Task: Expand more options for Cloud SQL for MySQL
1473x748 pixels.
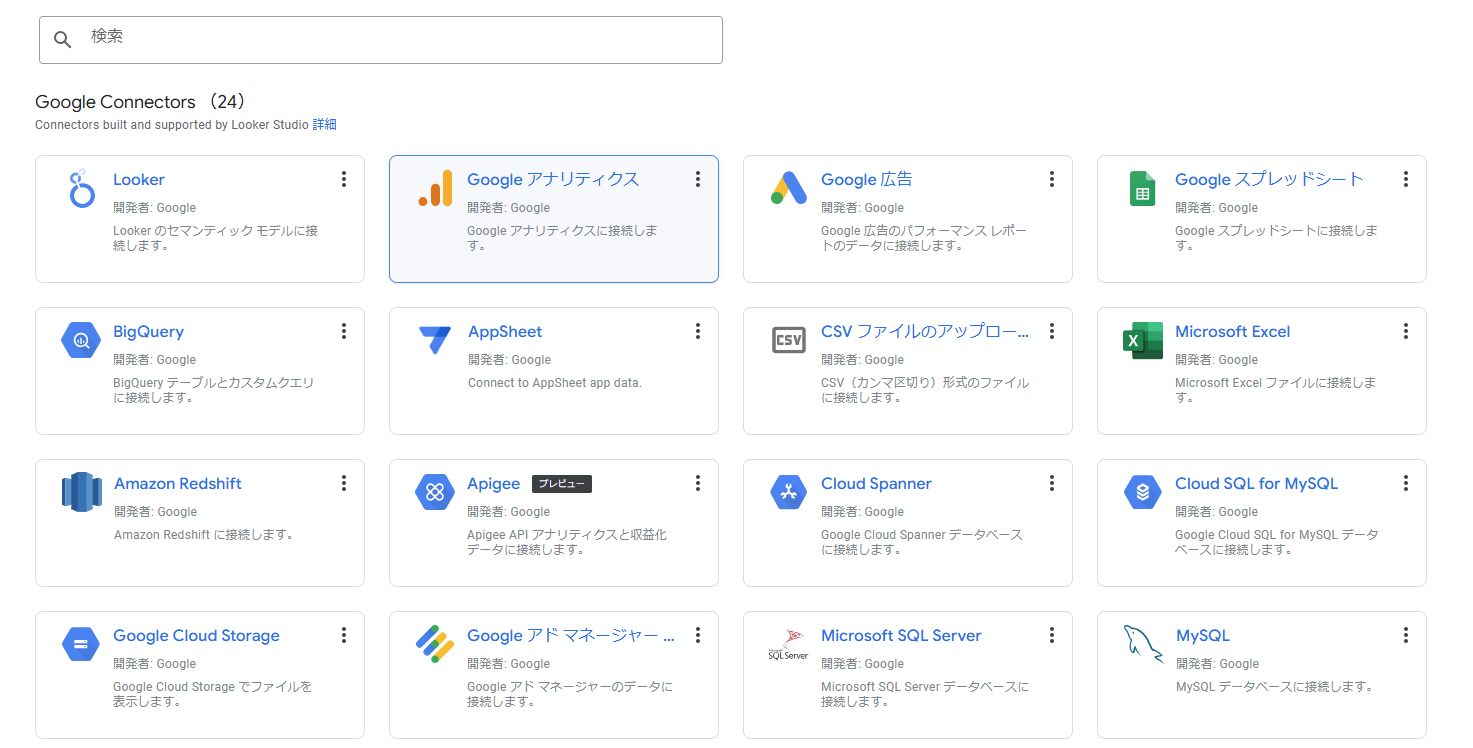Action: [x=1406, y=483]
